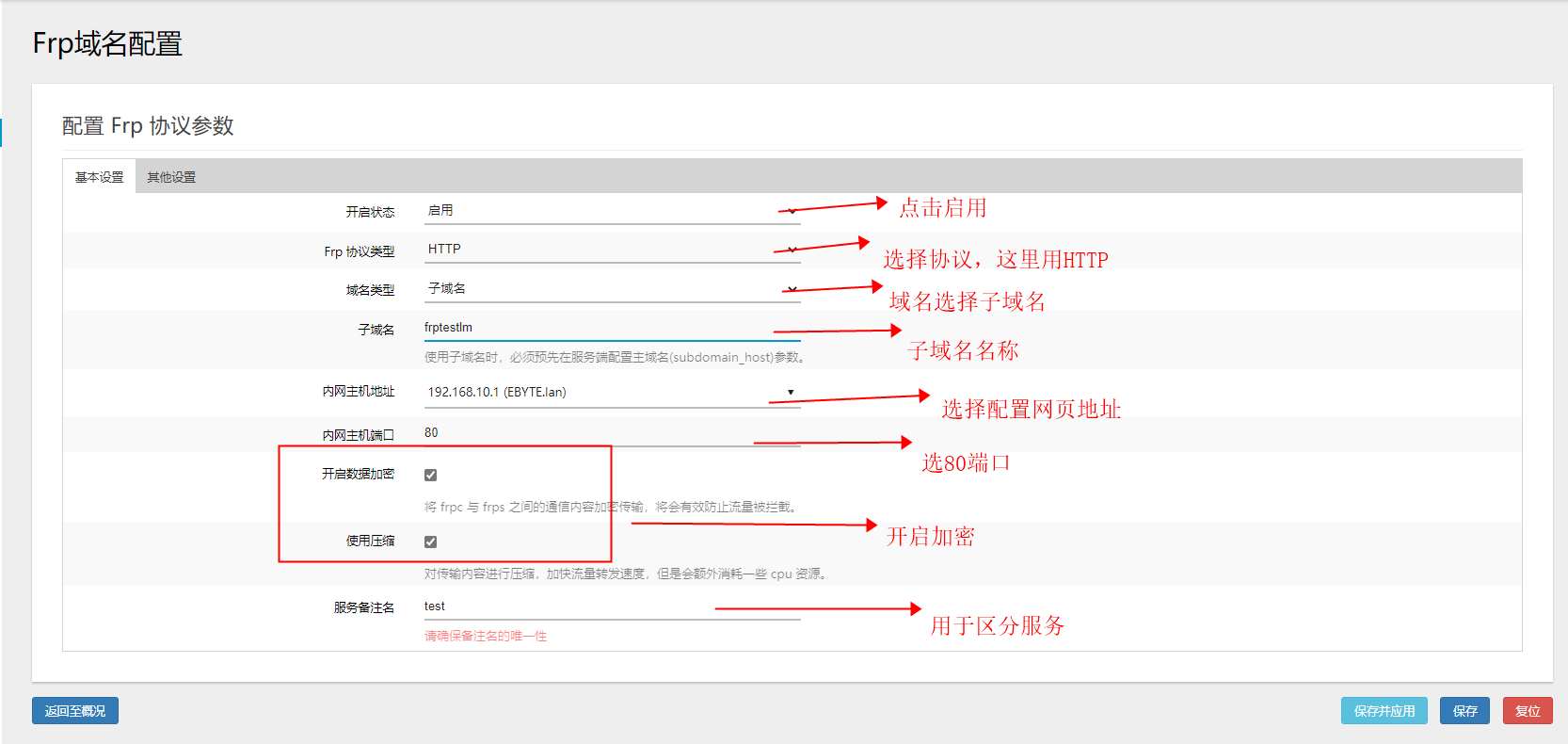Click the 开启数据加密 label text
1568x744 pixels.
click(358, 475)
